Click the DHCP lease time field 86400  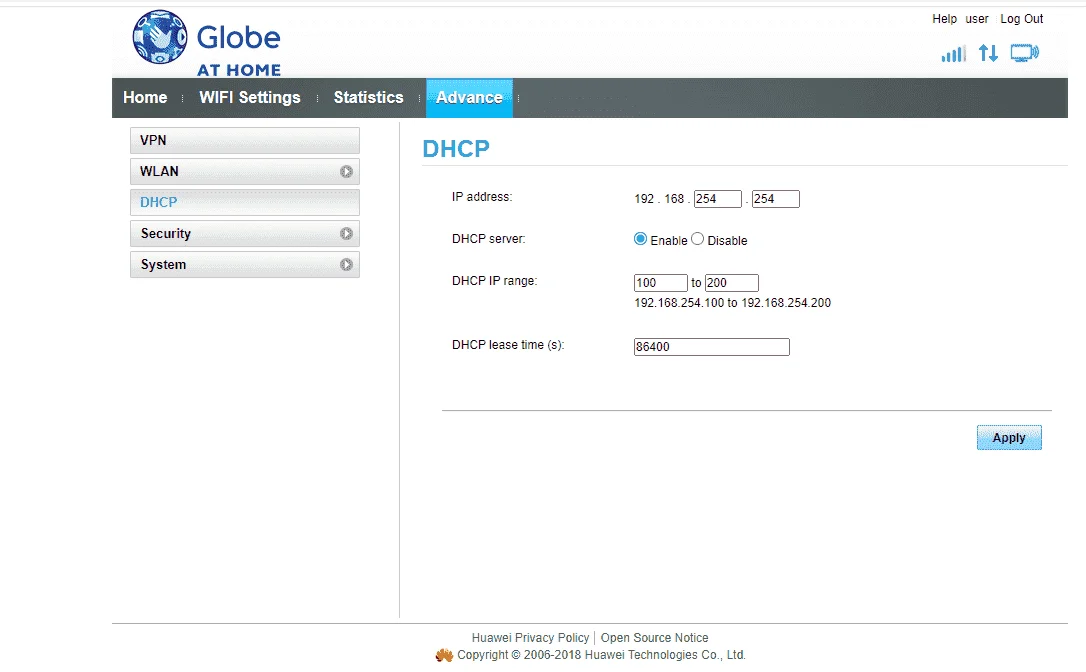pos(712,347)
